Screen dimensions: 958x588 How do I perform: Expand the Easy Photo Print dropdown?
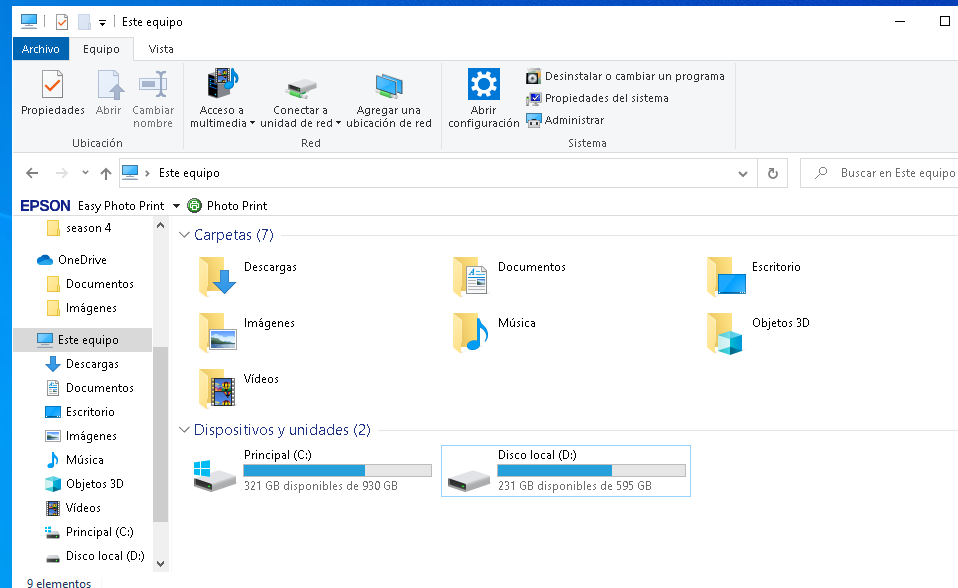coord(176,206)
